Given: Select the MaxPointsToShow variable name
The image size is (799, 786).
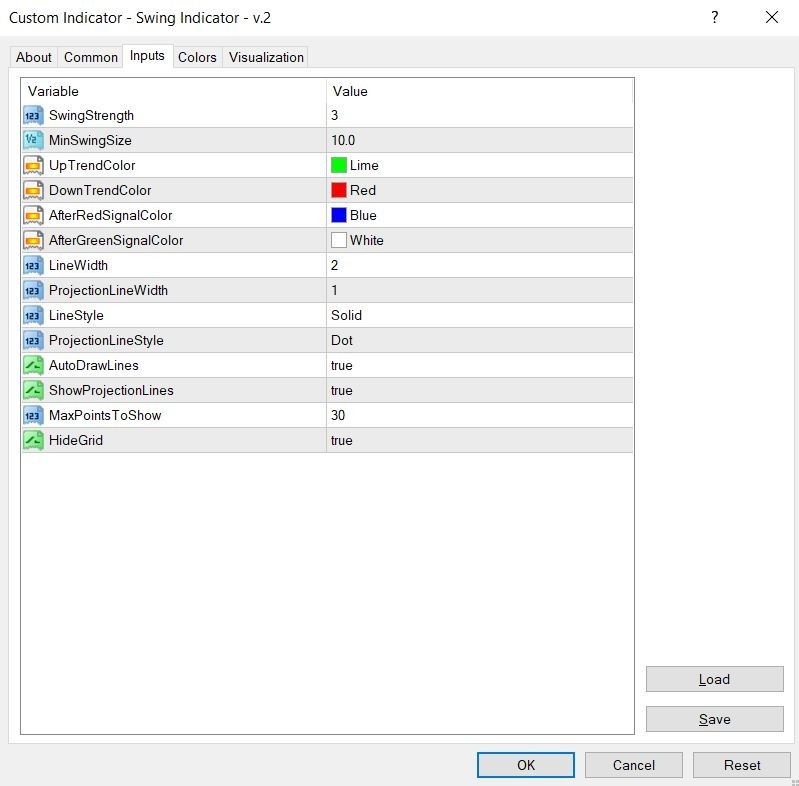Looking at the screenshot, I should (105, 415).
